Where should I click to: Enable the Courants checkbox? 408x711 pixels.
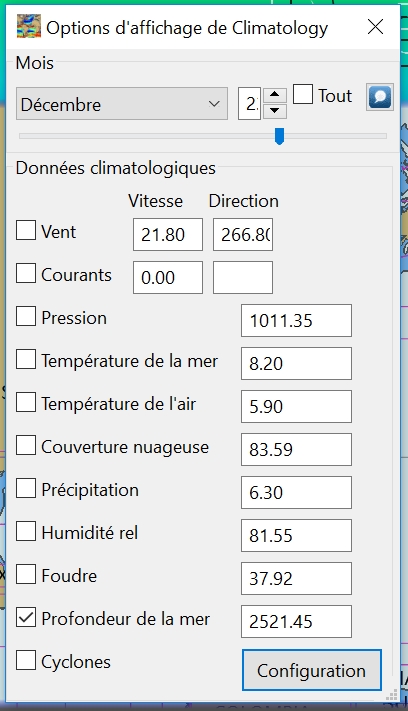coord(26,273)
